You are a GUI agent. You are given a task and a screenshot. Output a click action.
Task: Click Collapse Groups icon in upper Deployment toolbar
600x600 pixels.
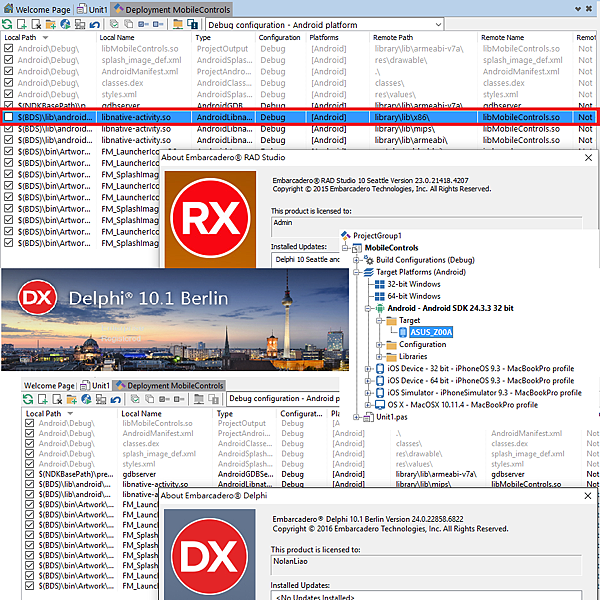[158, 24]
